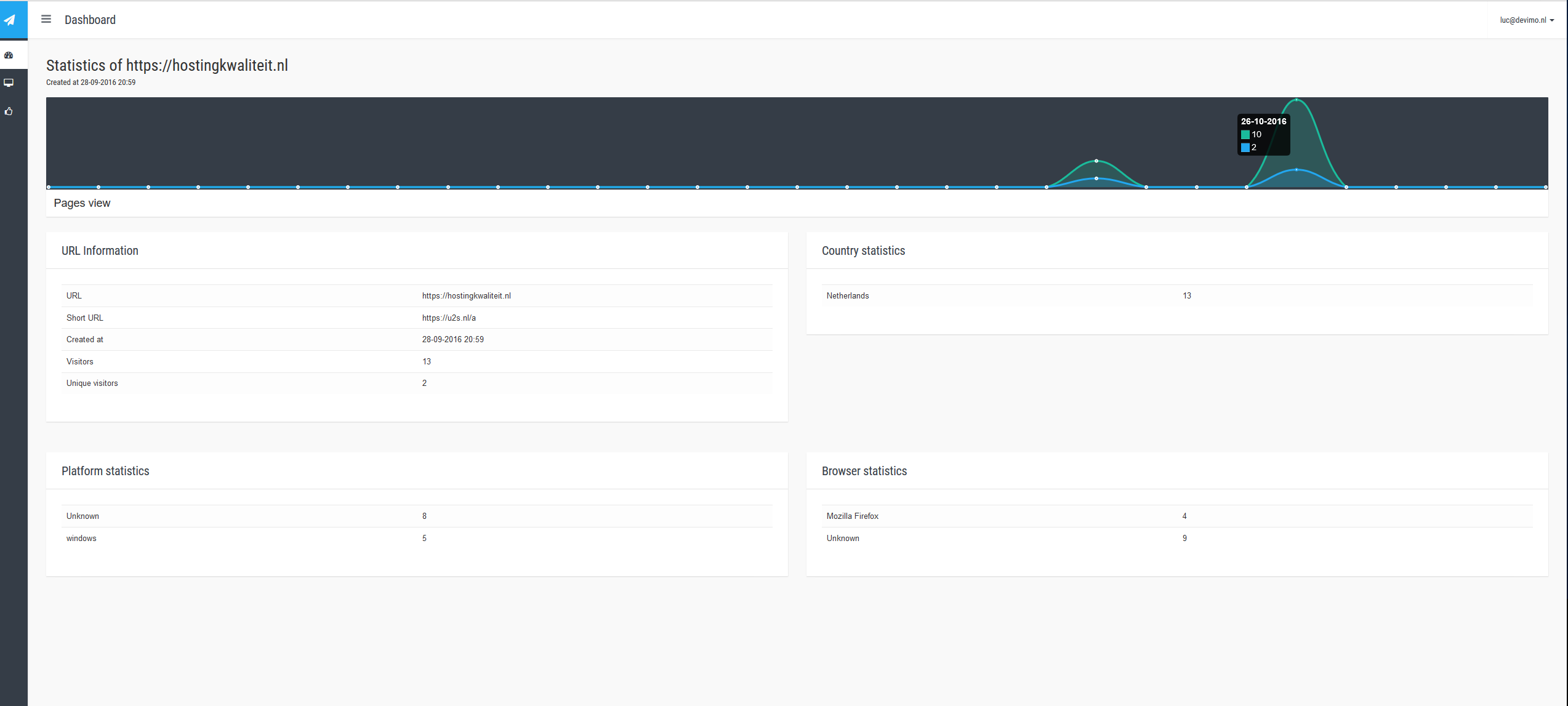The width and height of the screenshot is (1568, 706).
Task: Click the short URL https://u2s.nl/a
Action: [x=449, y=318]
